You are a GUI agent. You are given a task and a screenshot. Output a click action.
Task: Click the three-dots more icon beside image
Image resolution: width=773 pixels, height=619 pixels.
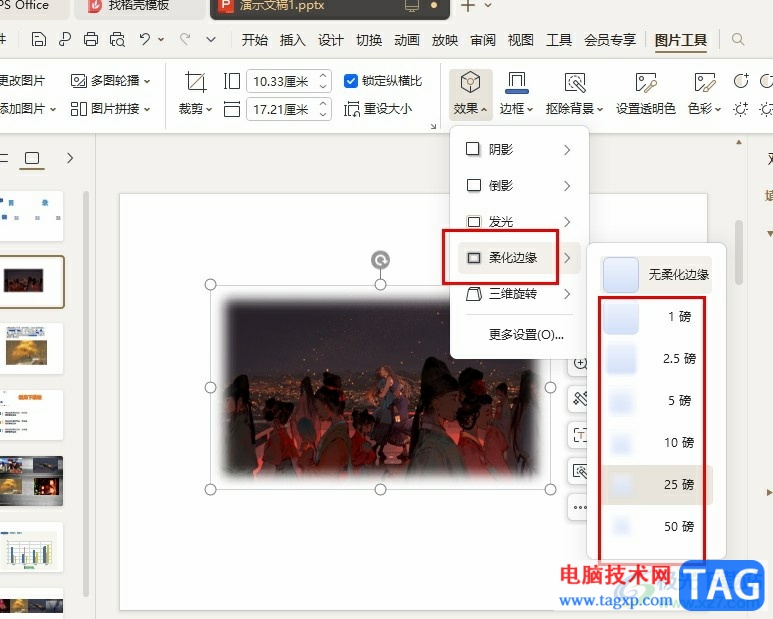pos(580,507)
